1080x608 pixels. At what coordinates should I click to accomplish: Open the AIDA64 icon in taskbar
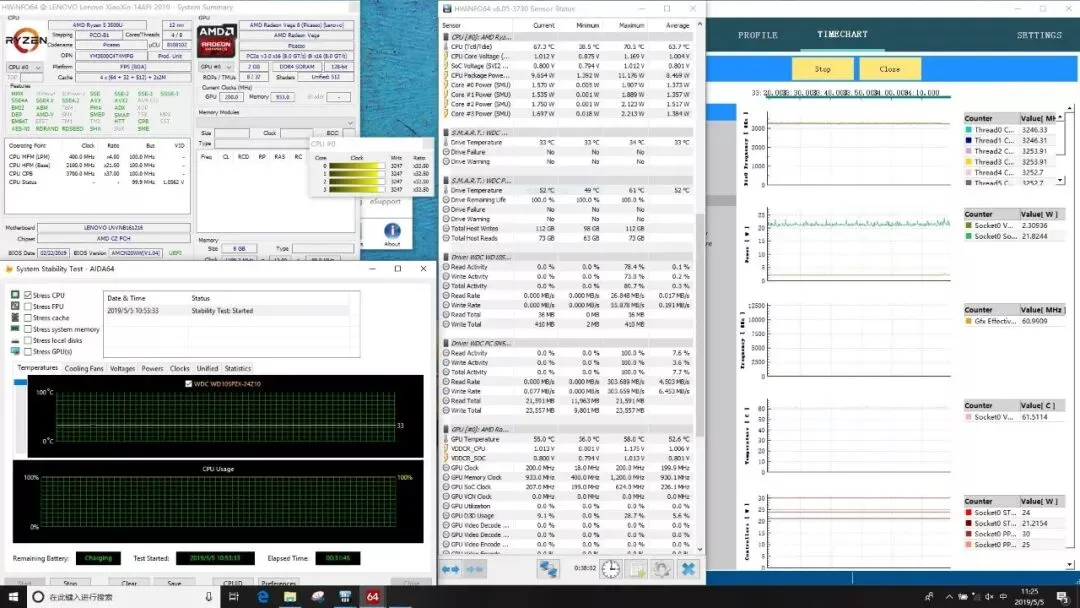coord(373,597)
